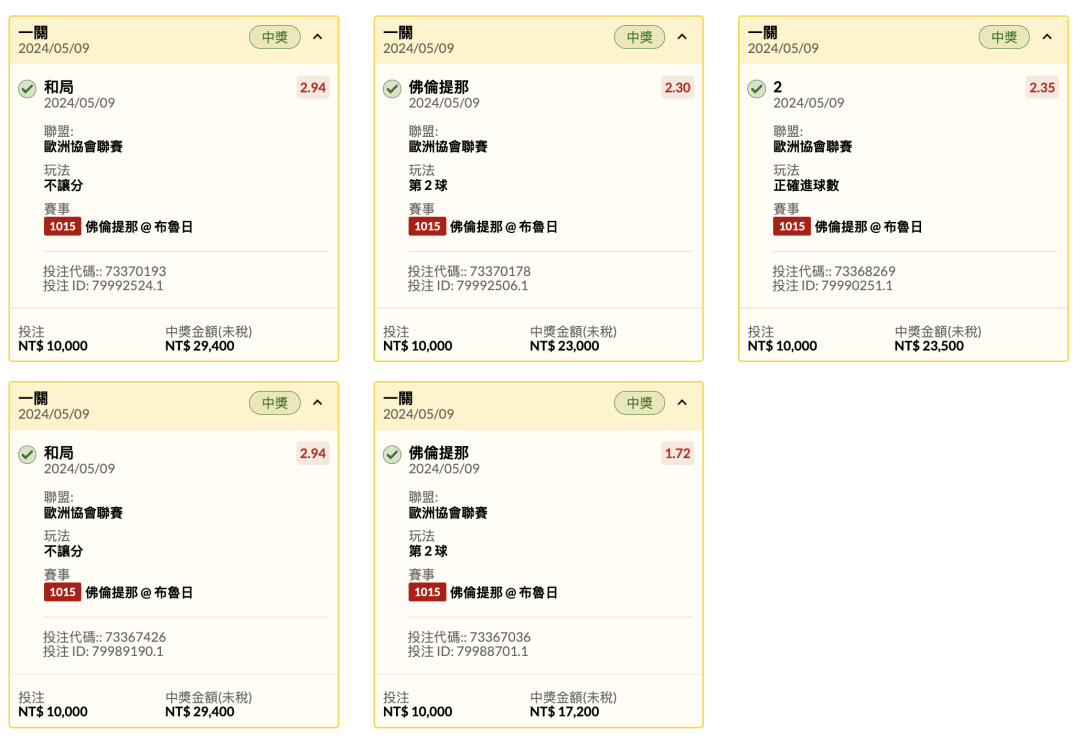
Task: Click green checkmark beside 佛倫提那 odds 2.30
Action: point(392,89)
